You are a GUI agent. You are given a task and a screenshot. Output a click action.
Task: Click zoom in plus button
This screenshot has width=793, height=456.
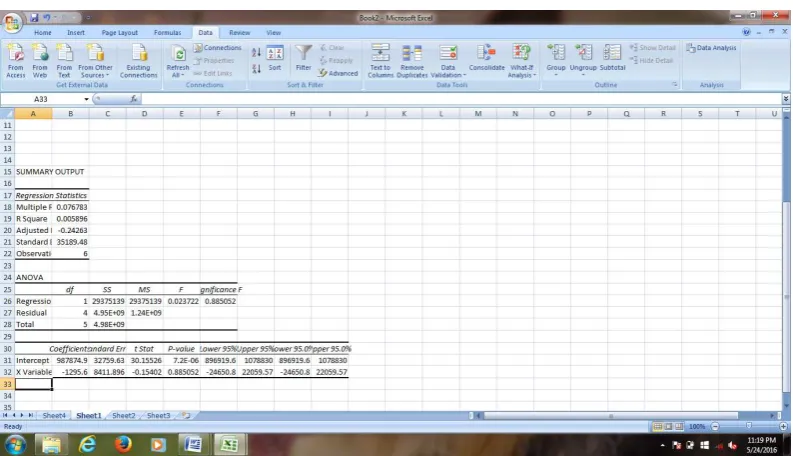pyautogui.click(x=783, y=427)
